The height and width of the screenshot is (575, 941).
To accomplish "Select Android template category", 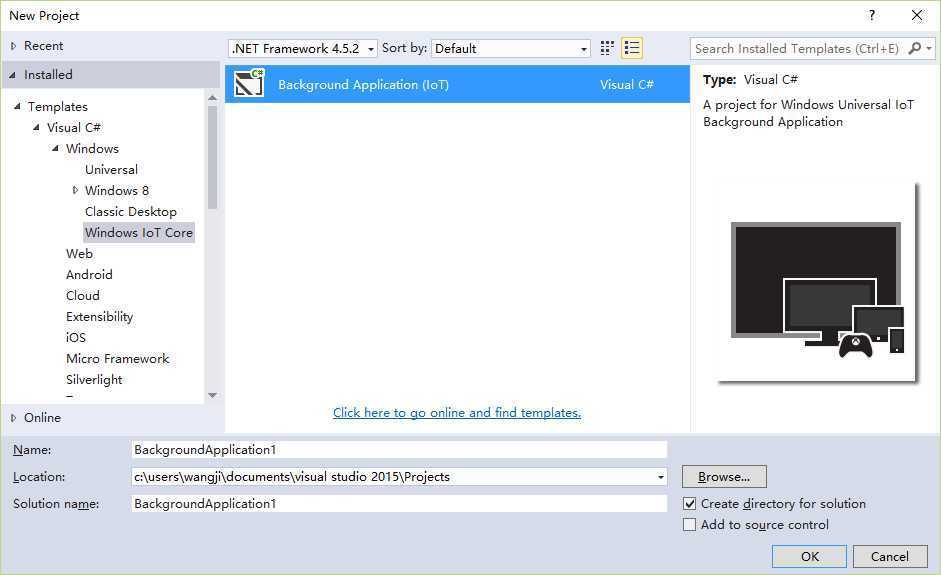I will pyautogui.click(x=89, y=274).
